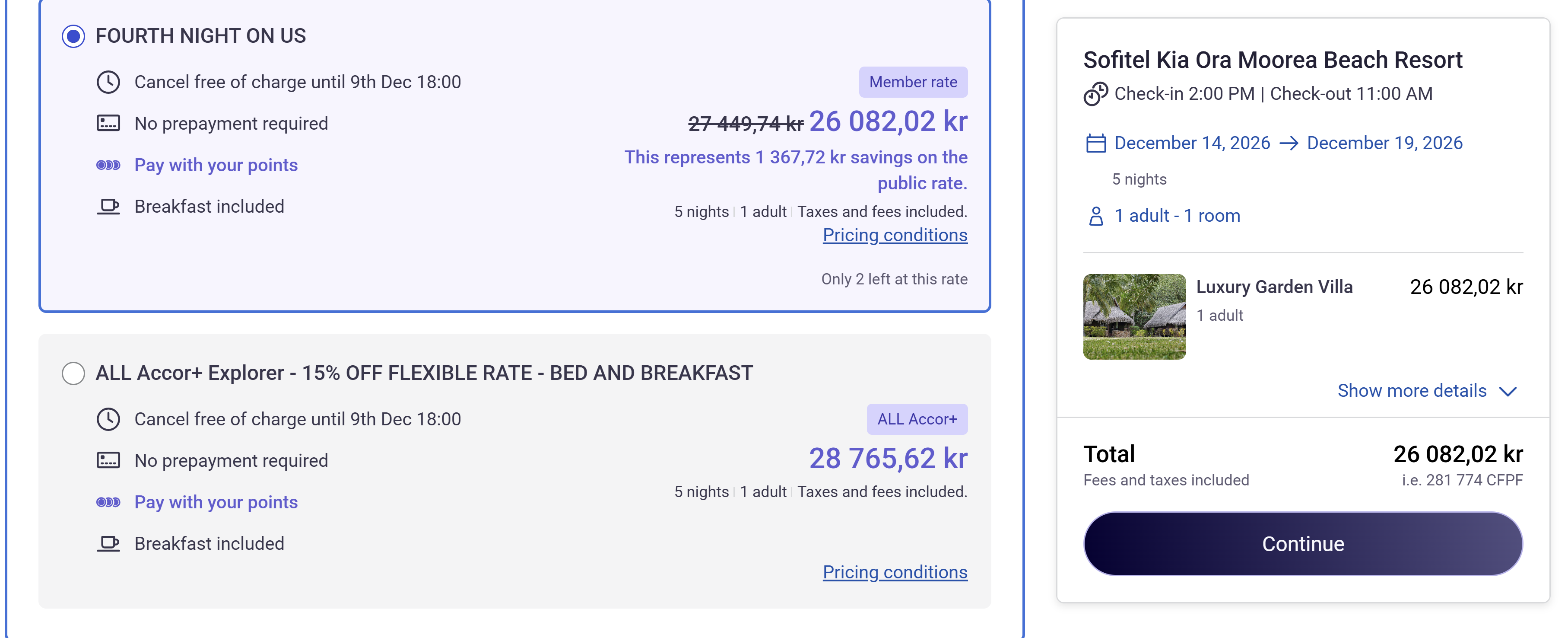Click clock icon beside Fourth Night cancellation

(108, 82)
